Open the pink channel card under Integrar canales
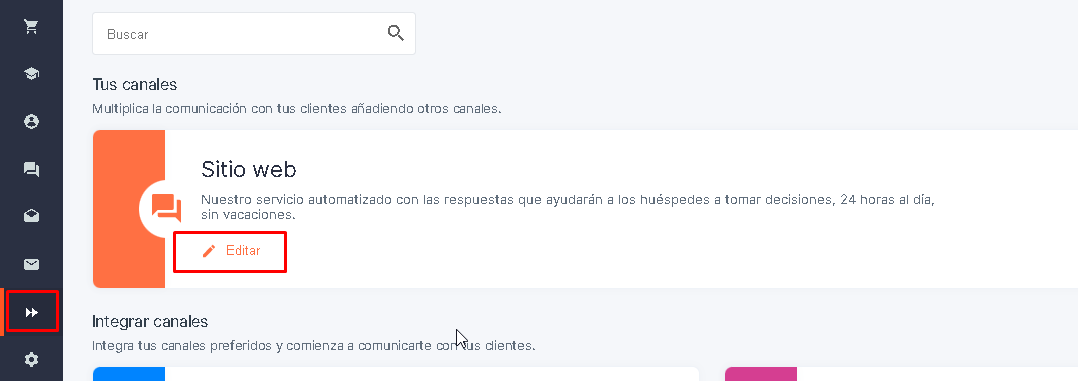Screen dimensions: 1078x381 click(901, 373)
